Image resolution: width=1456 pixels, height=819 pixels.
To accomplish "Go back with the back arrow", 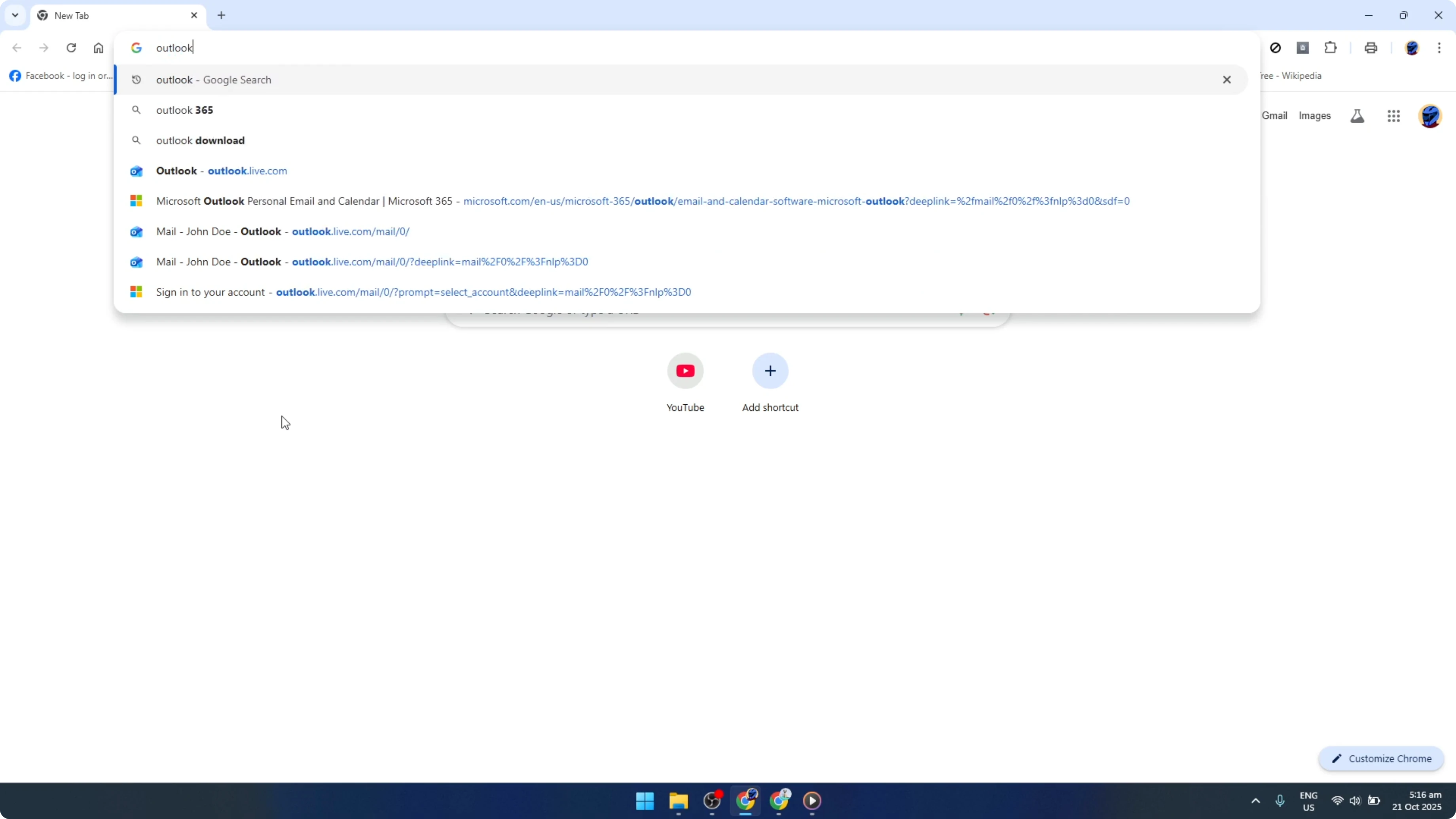I will click(x=17, y=47).
